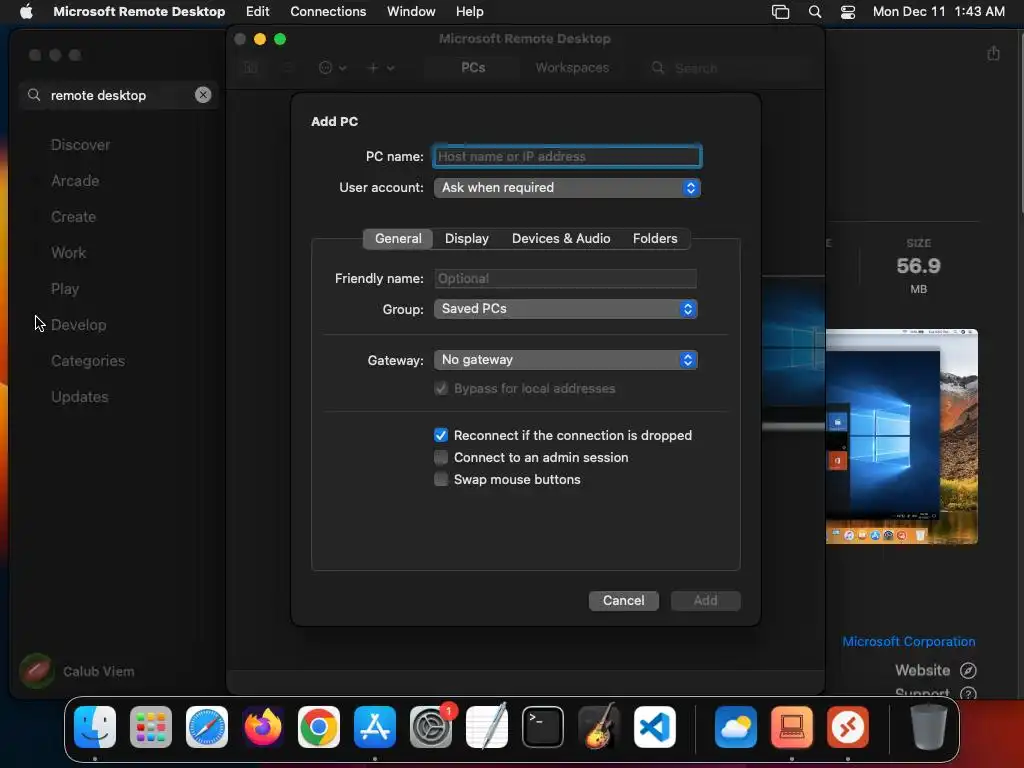
Task: Expand the toolbar plus add menu
Action: [x=381, y=67]
